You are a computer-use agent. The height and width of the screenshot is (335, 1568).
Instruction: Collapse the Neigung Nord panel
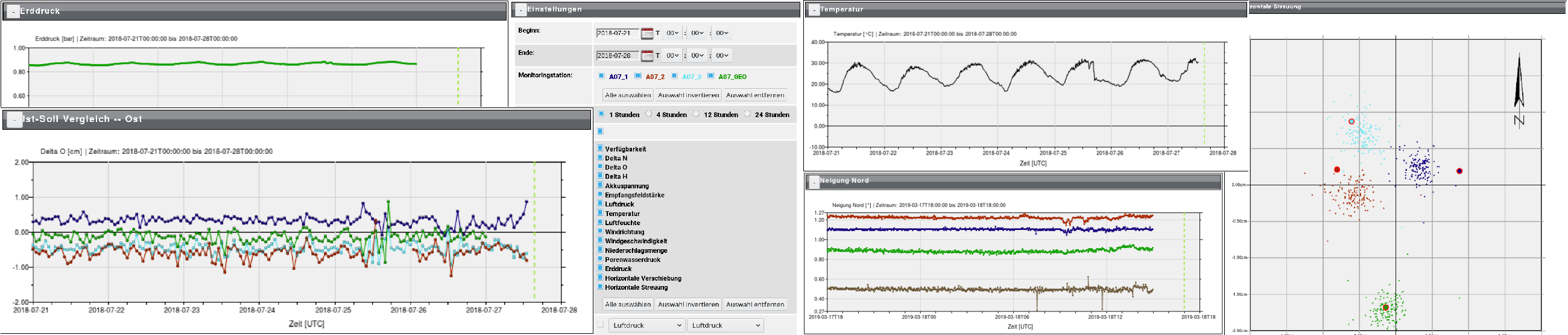tap(814, 182)
